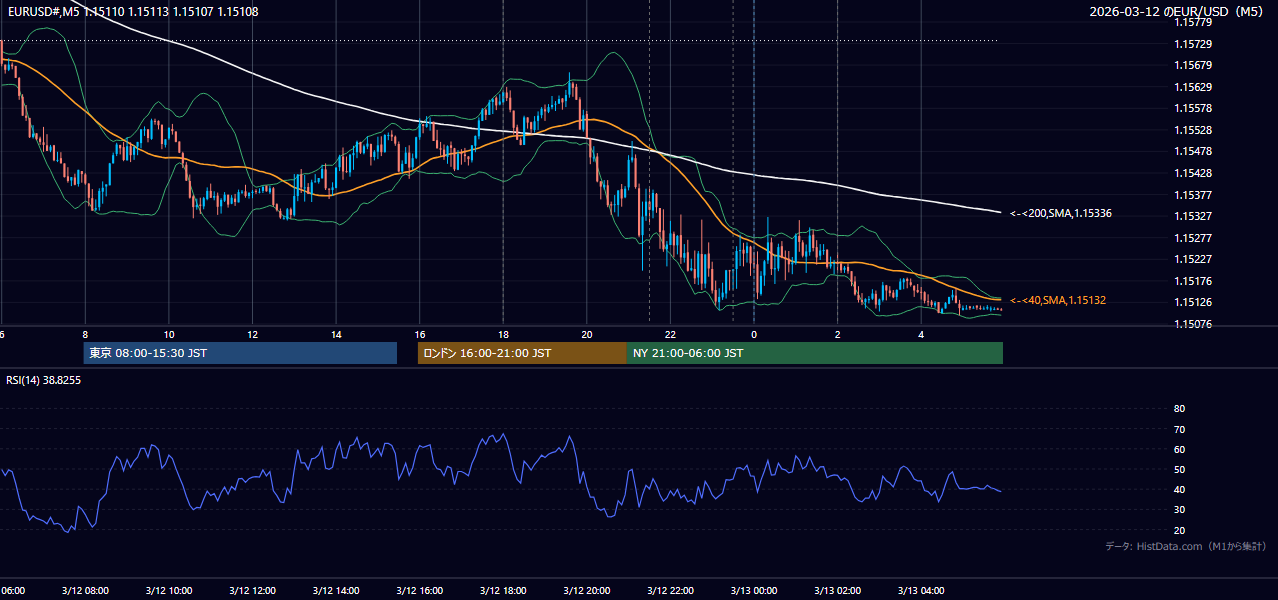
Task: Click the 3/12 12:00 bottom time label
Action: 252,590
